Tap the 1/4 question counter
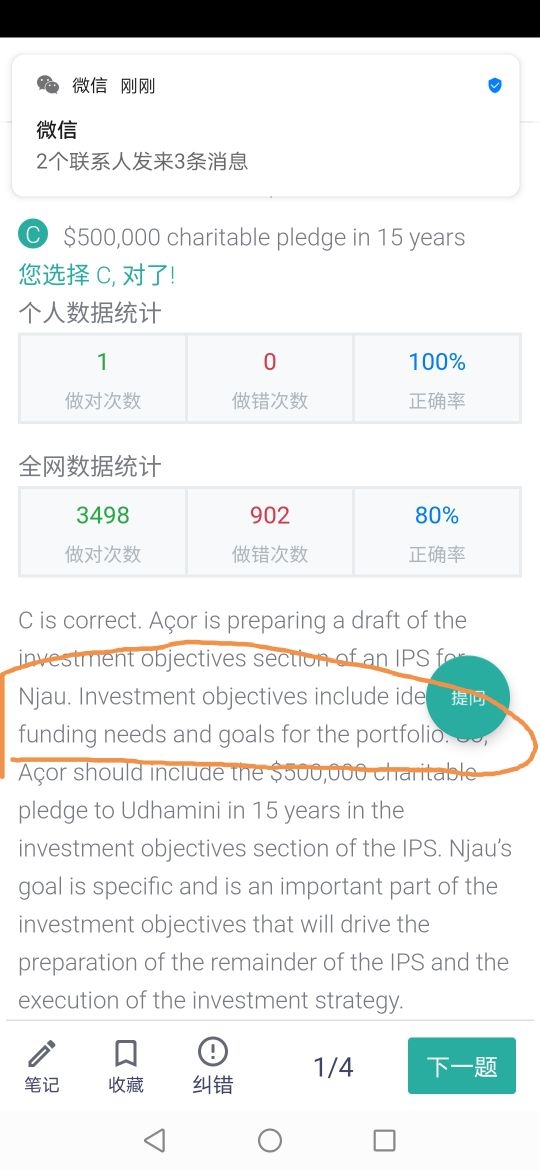The width and height of the screenshot is (540, 1170). (x=333, y=1067)
